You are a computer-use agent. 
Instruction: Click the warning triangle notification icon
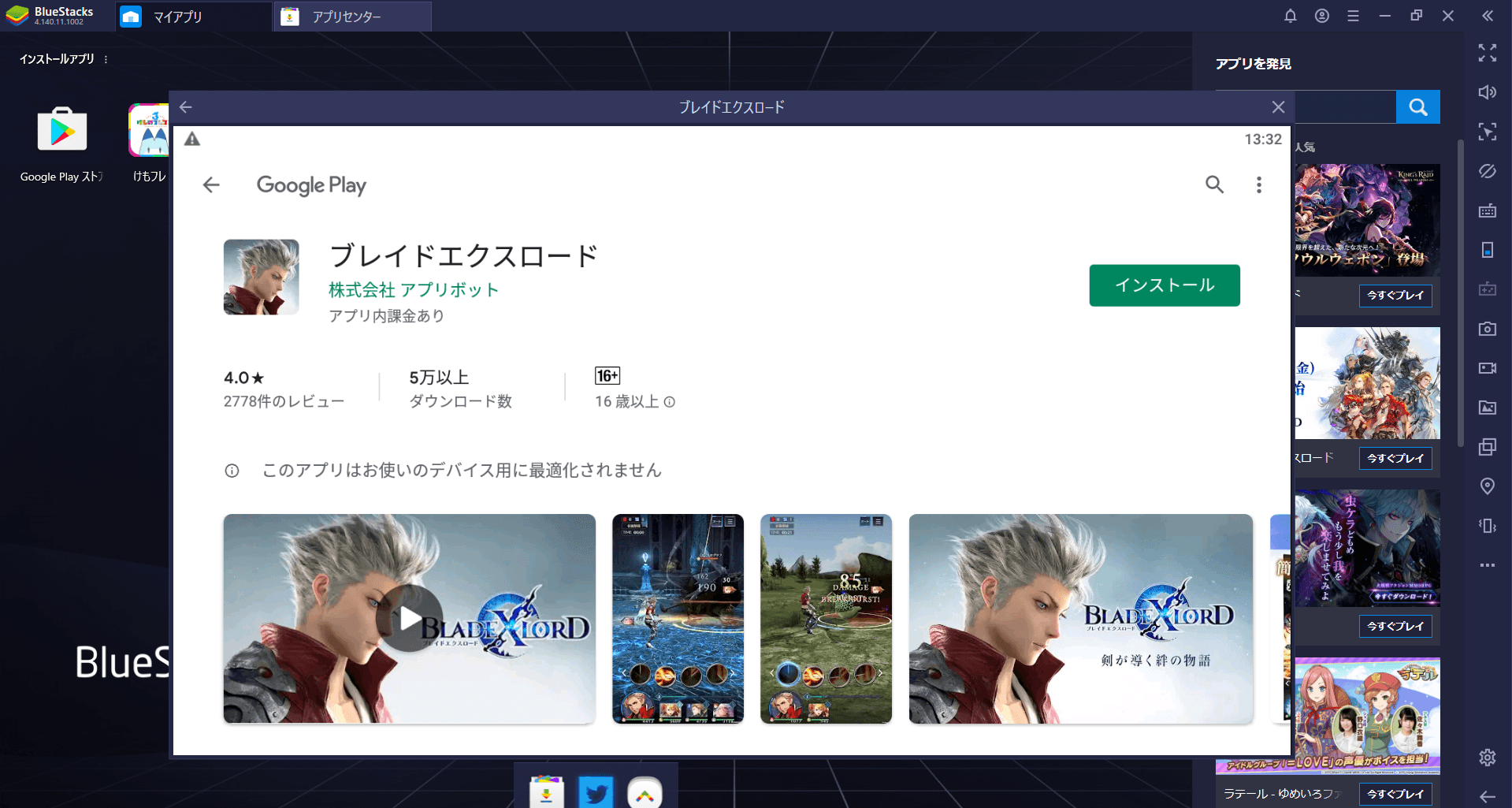(192, 140)
